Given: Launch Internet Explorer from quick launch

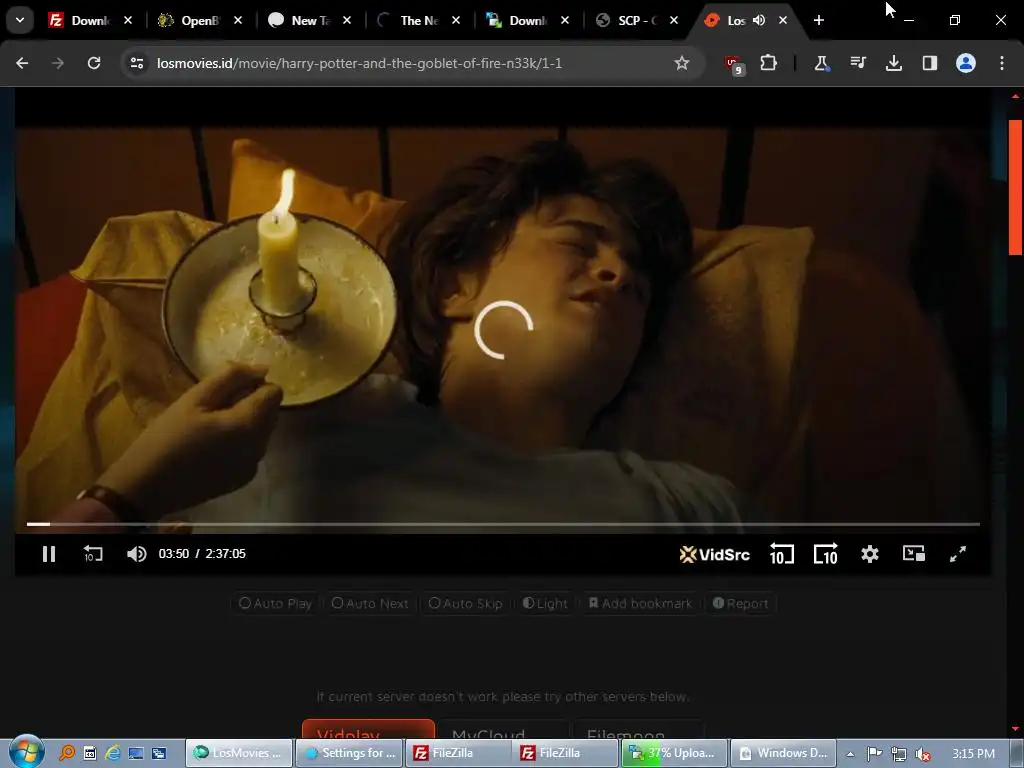Looking at the screenshot, I should coord(112,753).
